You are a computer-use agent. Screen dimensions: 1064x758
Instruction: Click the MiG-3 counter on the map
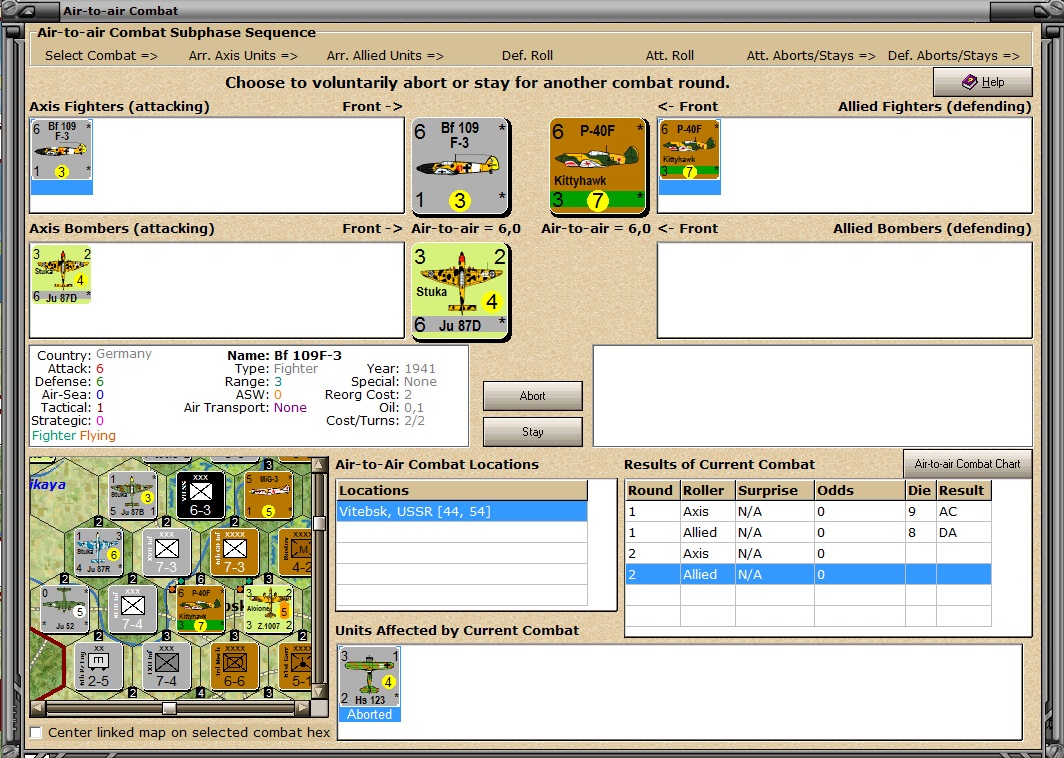[x=269, y=495]
